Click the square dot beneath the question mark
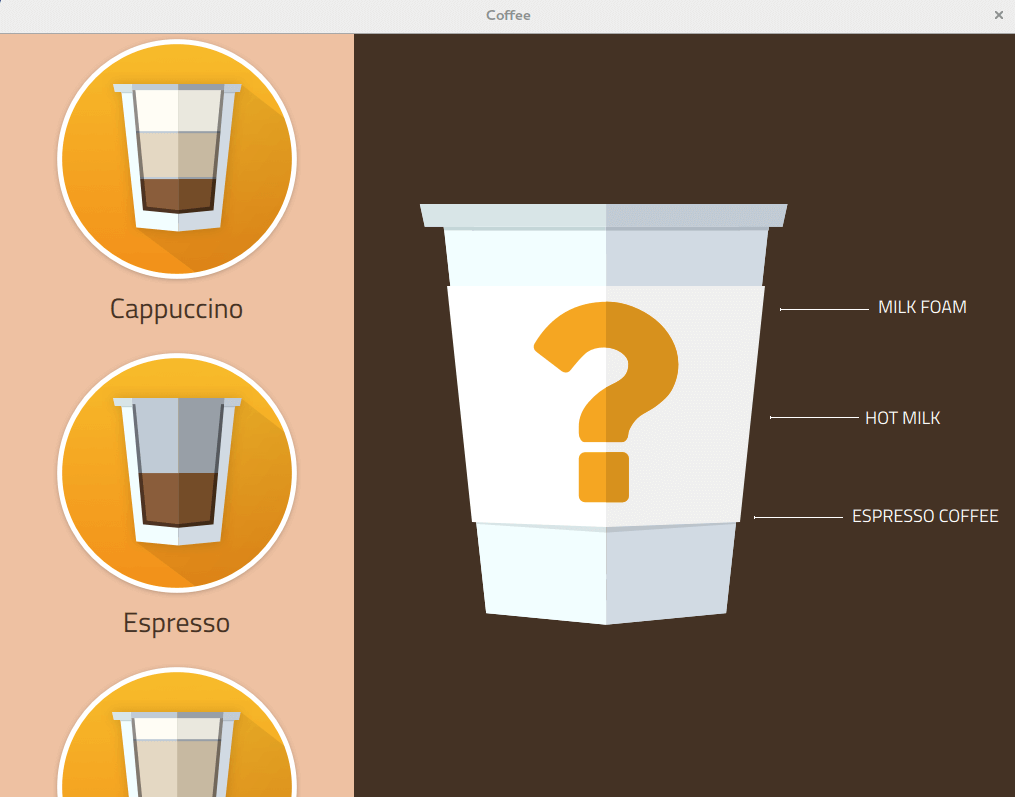The image size is (1015, 797). pos(604,477)
